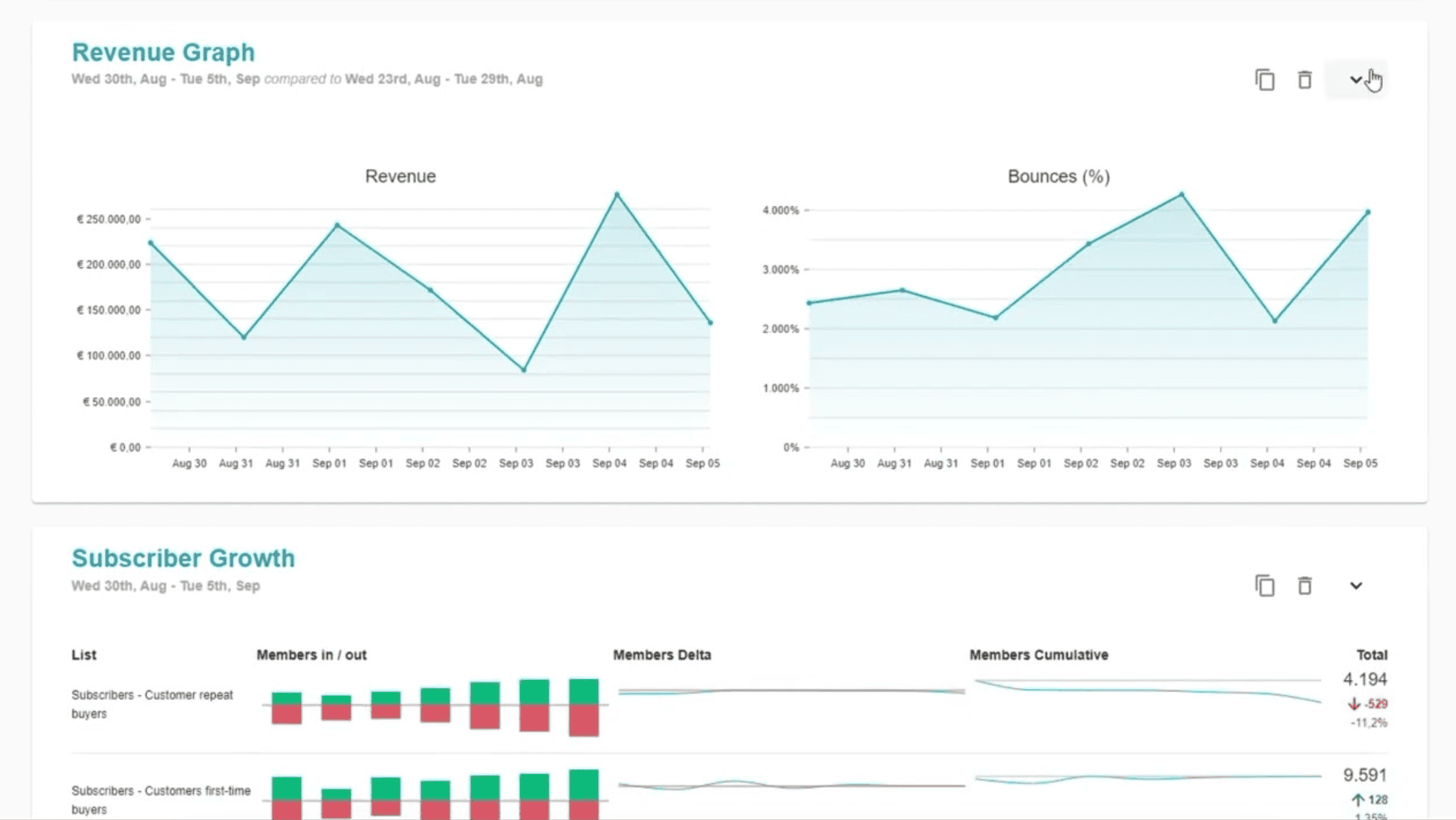Open Subscriber Growth chevron menu

point(1355,586)
